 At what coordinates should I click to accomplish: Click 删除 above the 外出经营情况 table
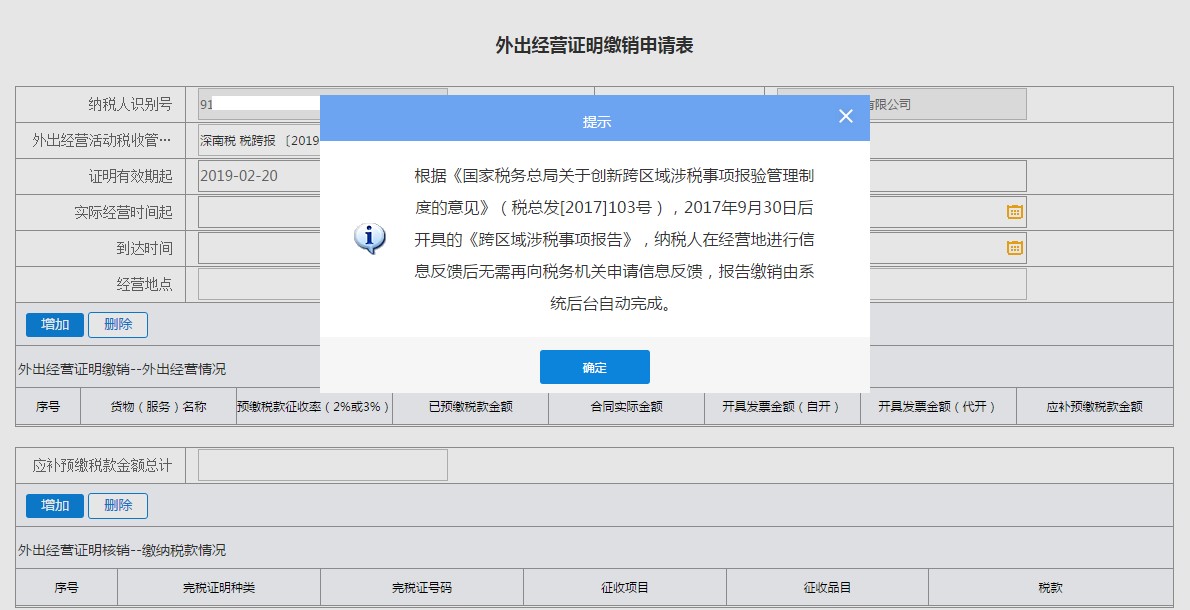point(118,325)
